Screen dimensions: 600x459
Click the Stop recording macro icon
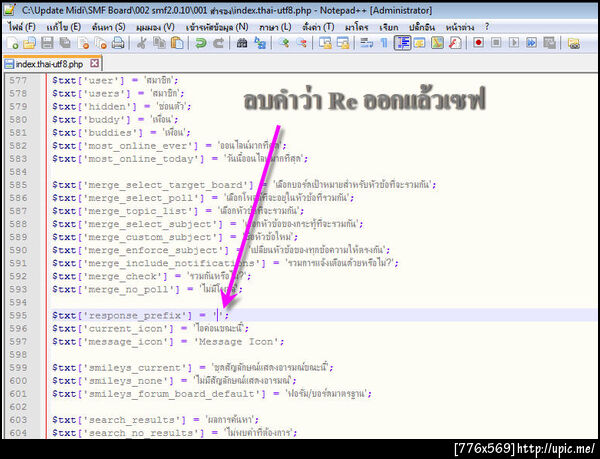point(496,42)
